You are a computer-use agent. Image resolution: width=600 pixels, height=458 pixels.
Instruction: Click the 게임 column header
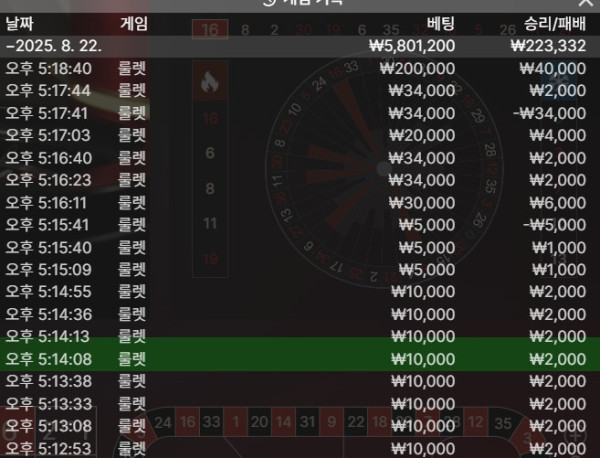pos(134,24)
